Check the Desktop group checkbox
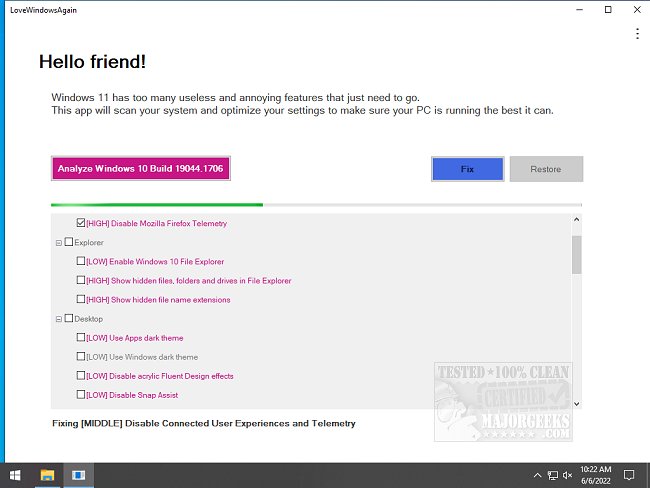650x488 pixels. click(69, 318)
